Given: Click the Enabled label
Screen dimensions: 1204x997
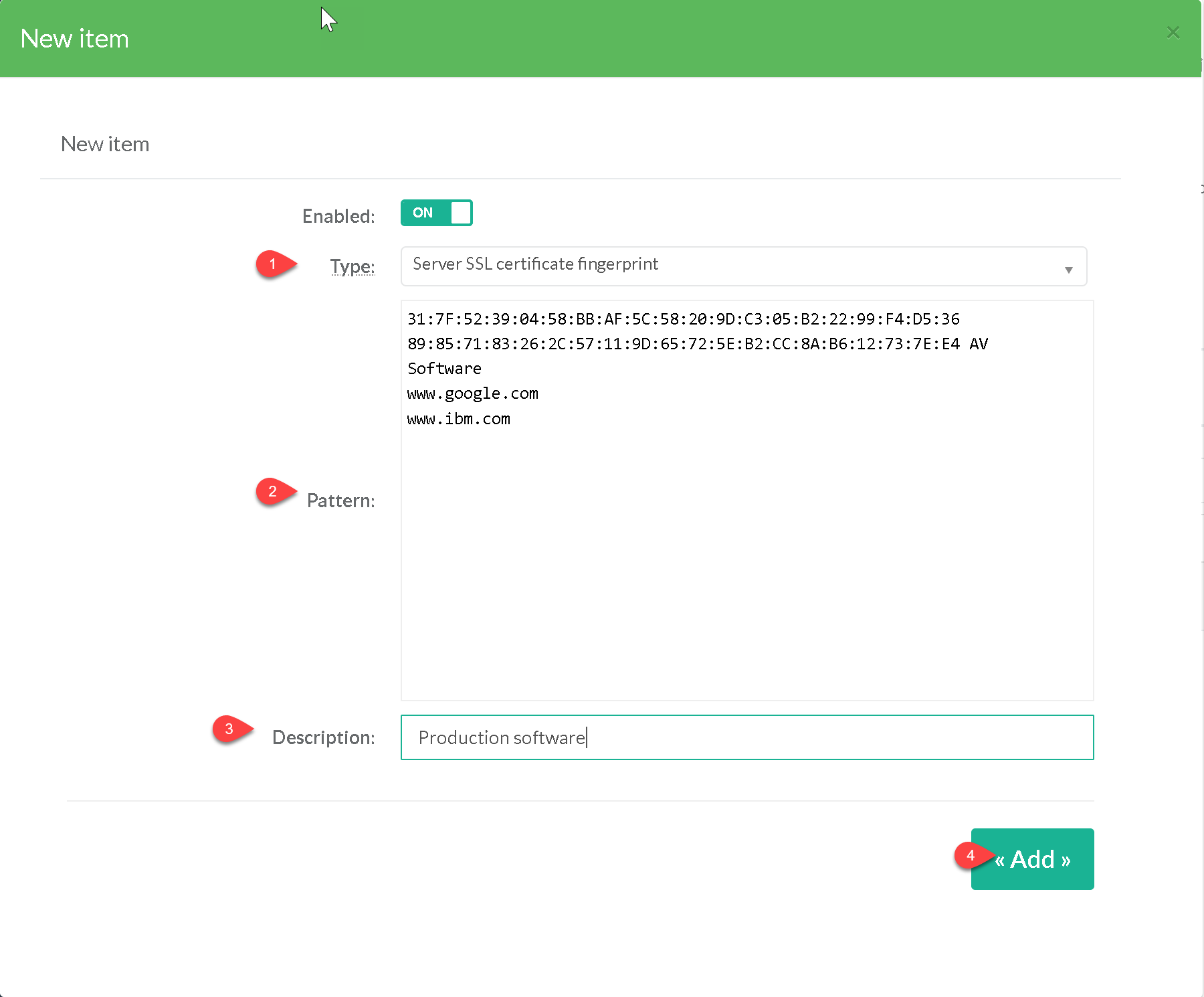Looking at the screenshot, I should coord(338,216).
